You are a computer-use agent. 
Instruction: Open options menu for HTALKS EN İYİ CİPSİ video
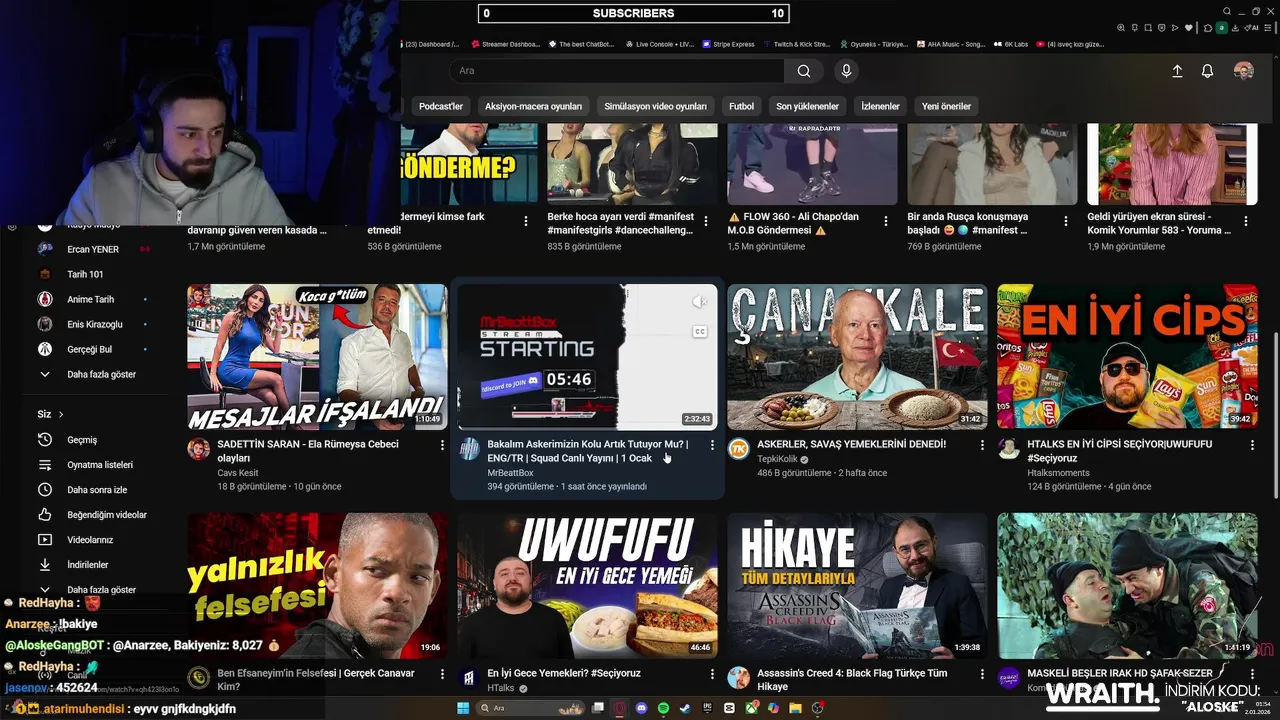click(1252, 445)
